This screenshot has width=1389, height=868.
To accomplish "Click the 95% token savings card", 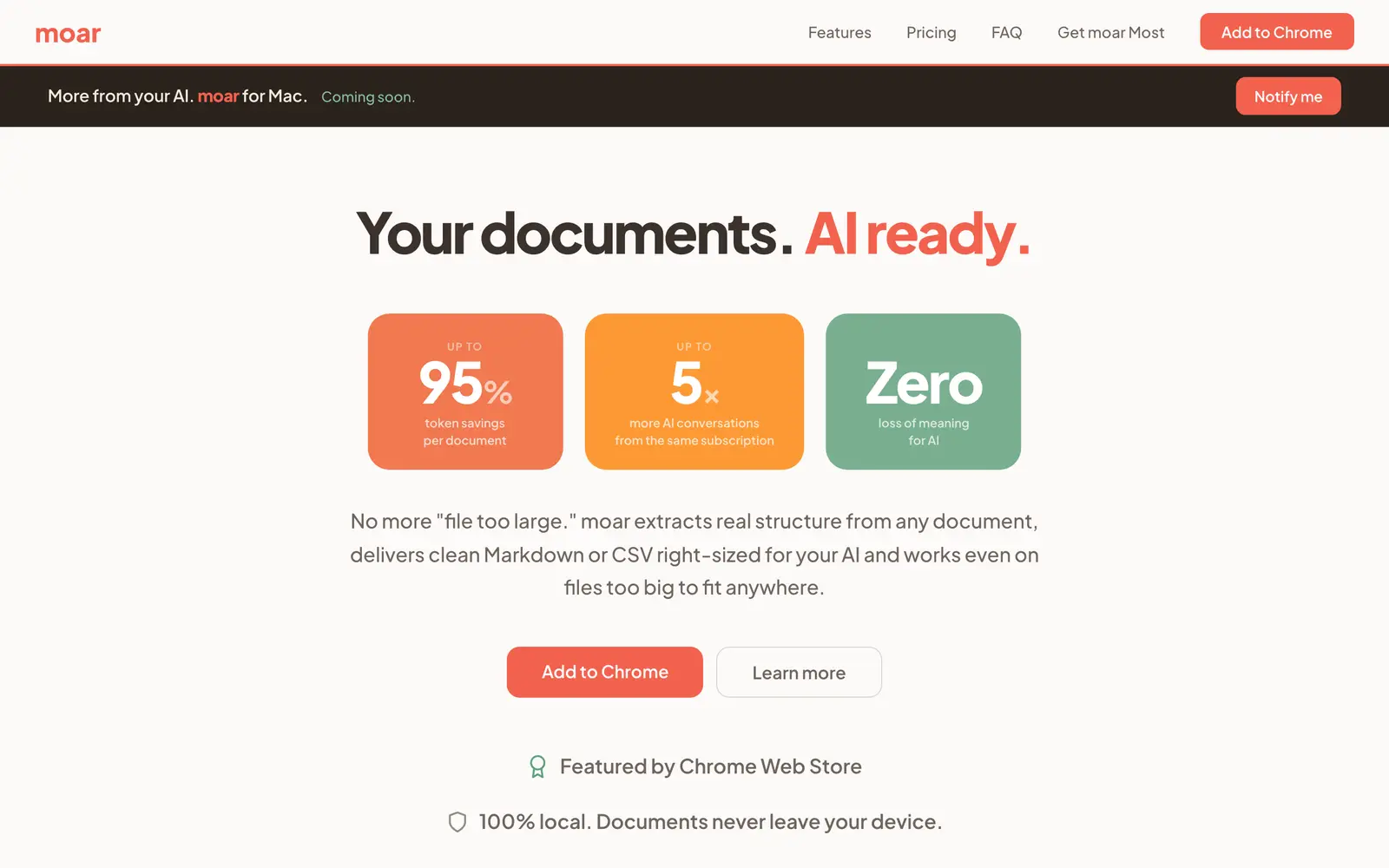I will [465, 391].
